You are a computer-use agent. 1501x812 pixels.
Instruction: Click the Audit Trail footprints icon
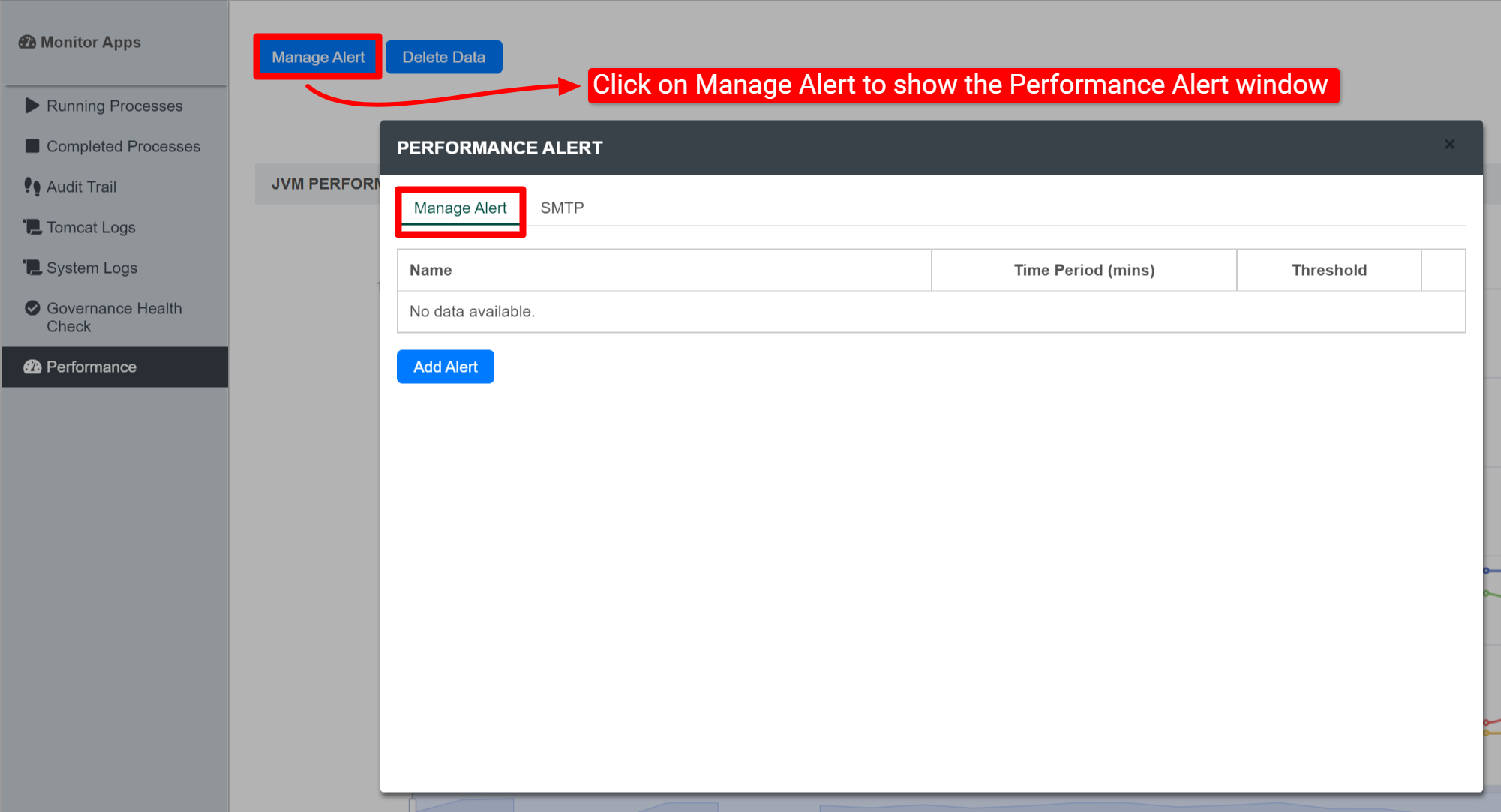(32, 187)
